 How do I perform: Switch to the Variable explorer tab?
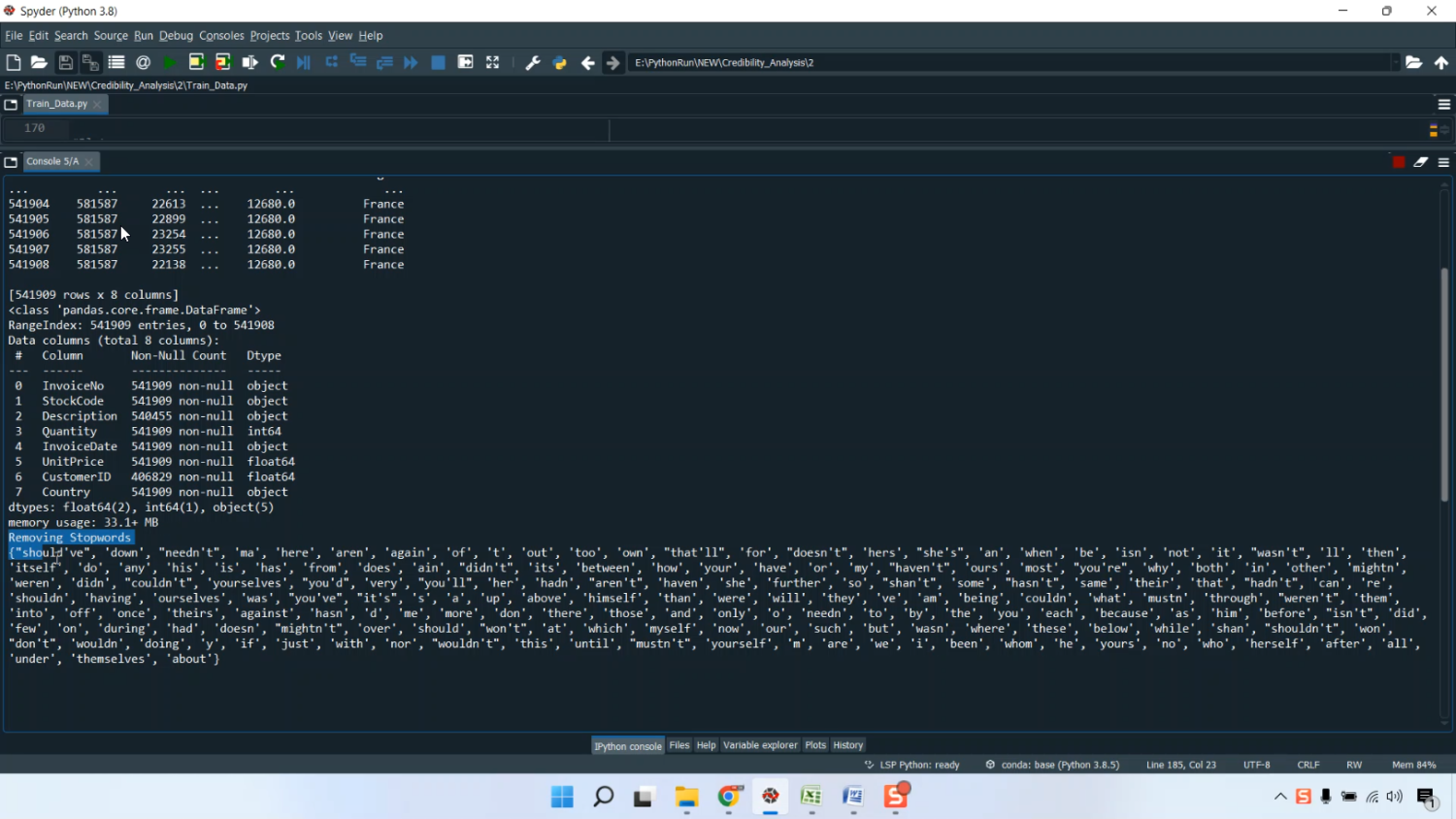tap(760, 745)
